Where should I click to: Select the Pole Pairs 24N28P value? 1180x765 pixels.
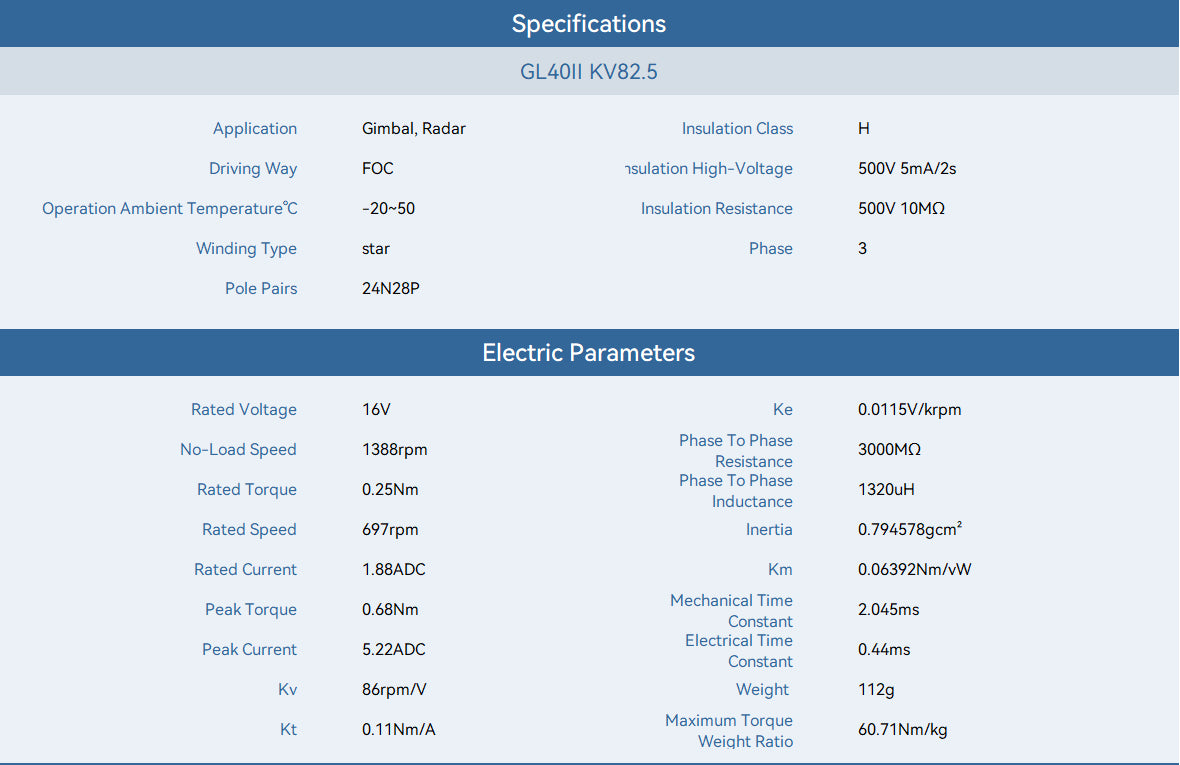pos(391,288)
